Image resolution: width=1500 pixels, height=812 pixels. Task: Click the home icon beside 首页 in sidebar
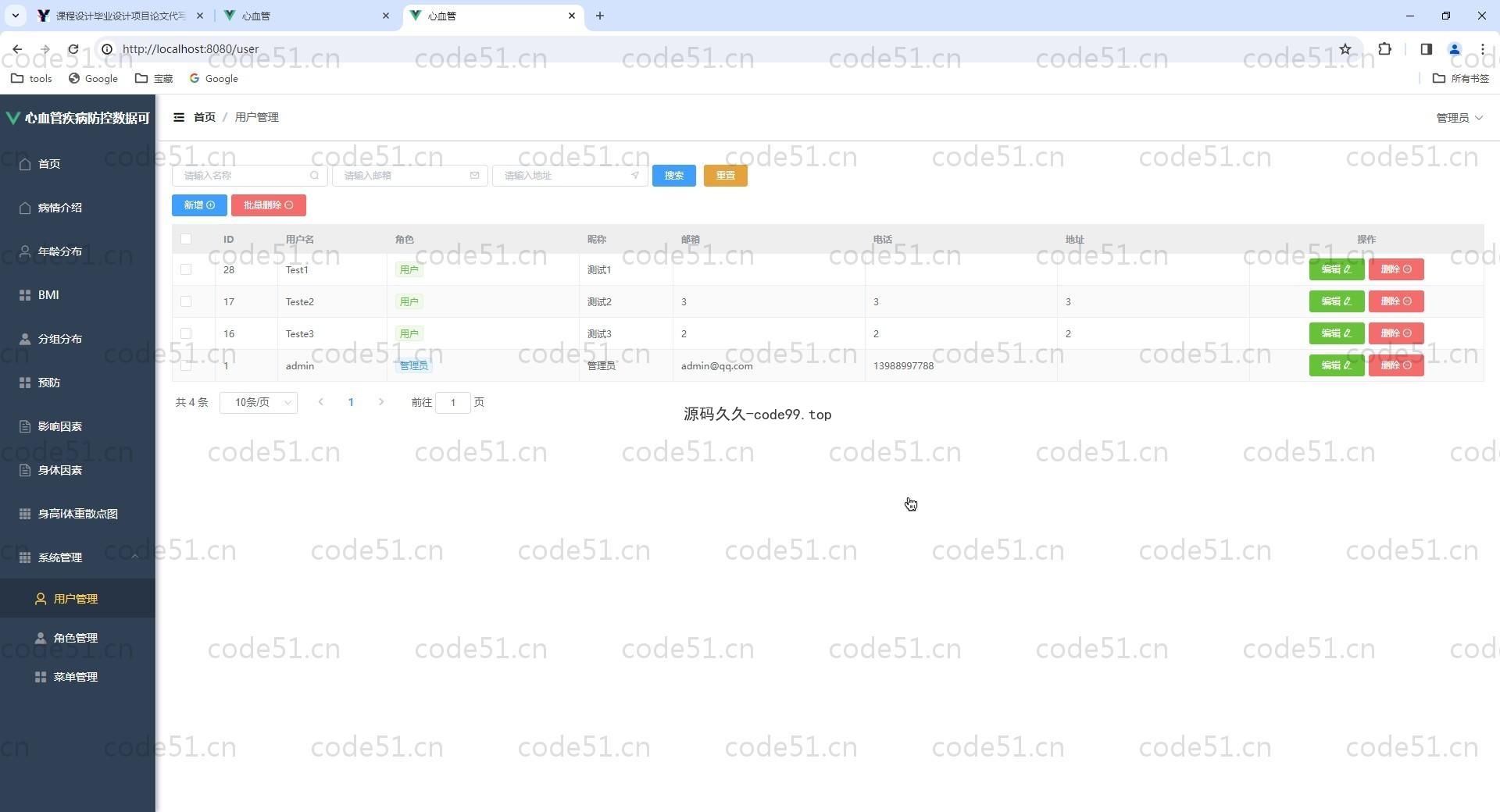pos(25,164)
